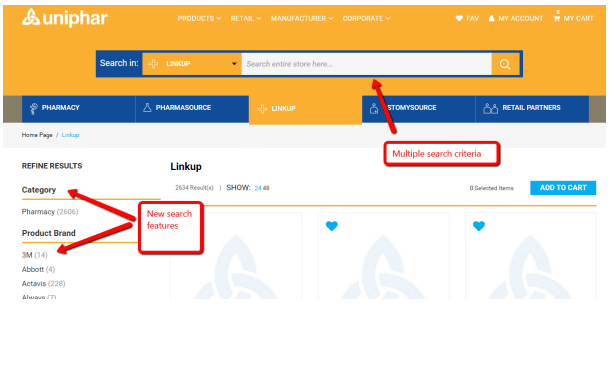Screen dimensions: 611x370
Task: Show 48 results per page
Action: (x=266, y=188)
